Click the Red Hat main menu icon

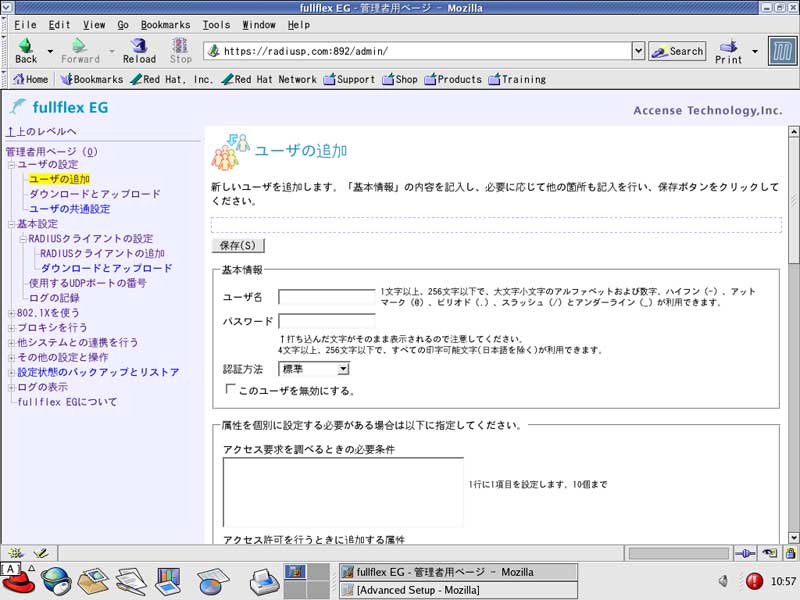16,579
